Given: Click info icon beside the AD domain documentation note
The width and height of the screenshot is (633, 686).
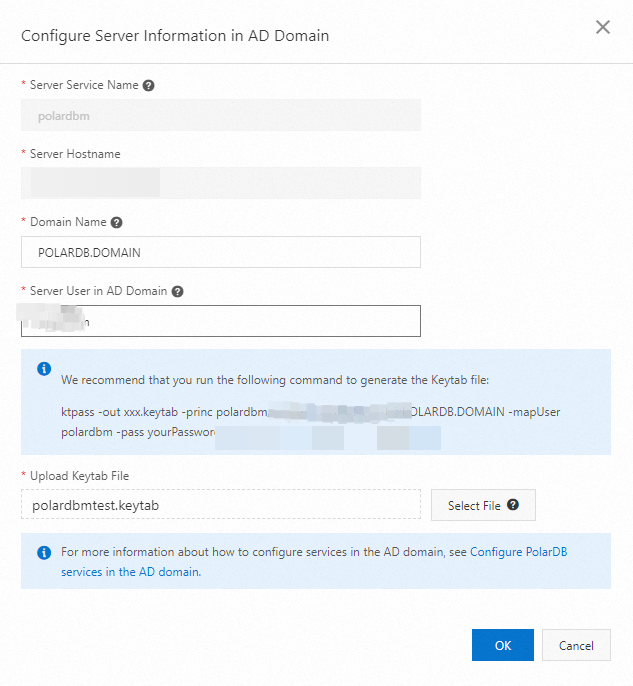Looking at the screenshot, I should [x=44, y=553].
